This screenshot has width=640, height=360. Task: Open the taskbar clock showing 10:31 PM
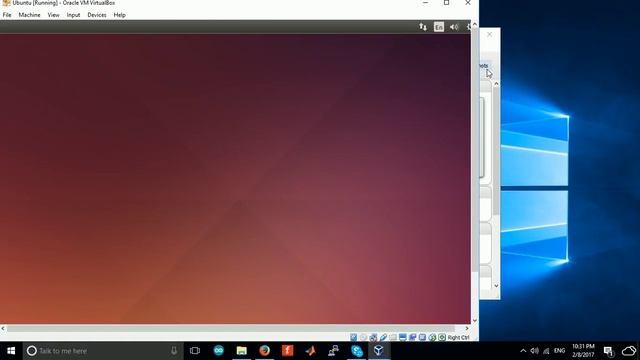(x=583, y=351)
